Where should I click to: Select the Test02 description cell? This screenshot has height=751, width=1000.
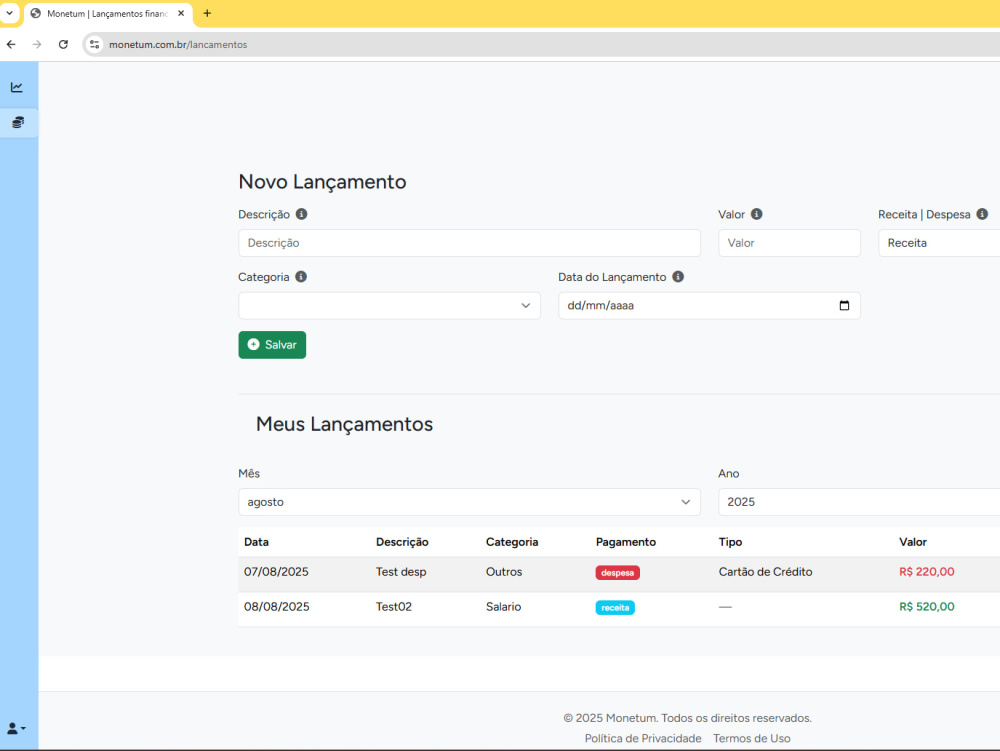[x=393, y=607]
